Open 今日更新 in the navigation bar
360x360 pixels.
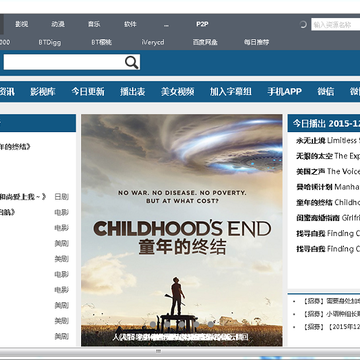[x=88, y=92]
